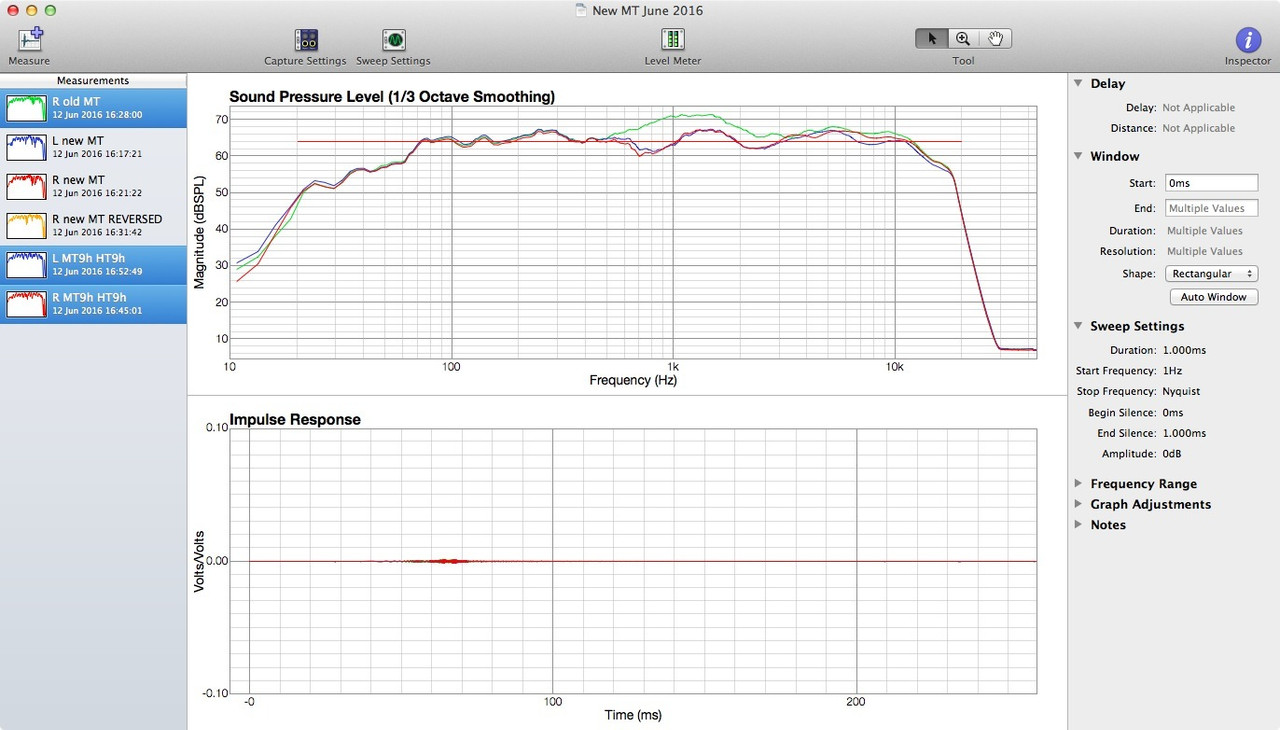The height and width of the screenshot is (730, 1280).
Task: Click the Resolution Multiple Values text
Action: [x=1205, y=252]
